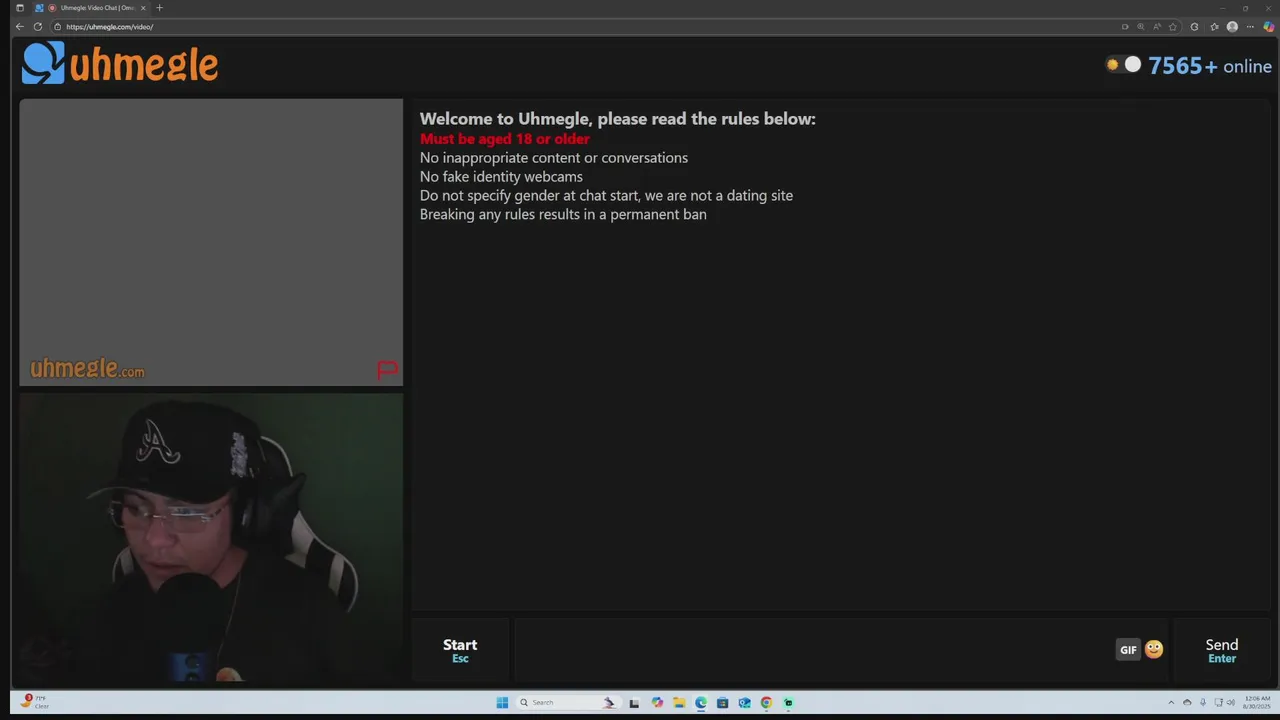1280x720 pixels.
Task: Click 'Must be aged 18 or older' rule text
Action: click(505, 139)
